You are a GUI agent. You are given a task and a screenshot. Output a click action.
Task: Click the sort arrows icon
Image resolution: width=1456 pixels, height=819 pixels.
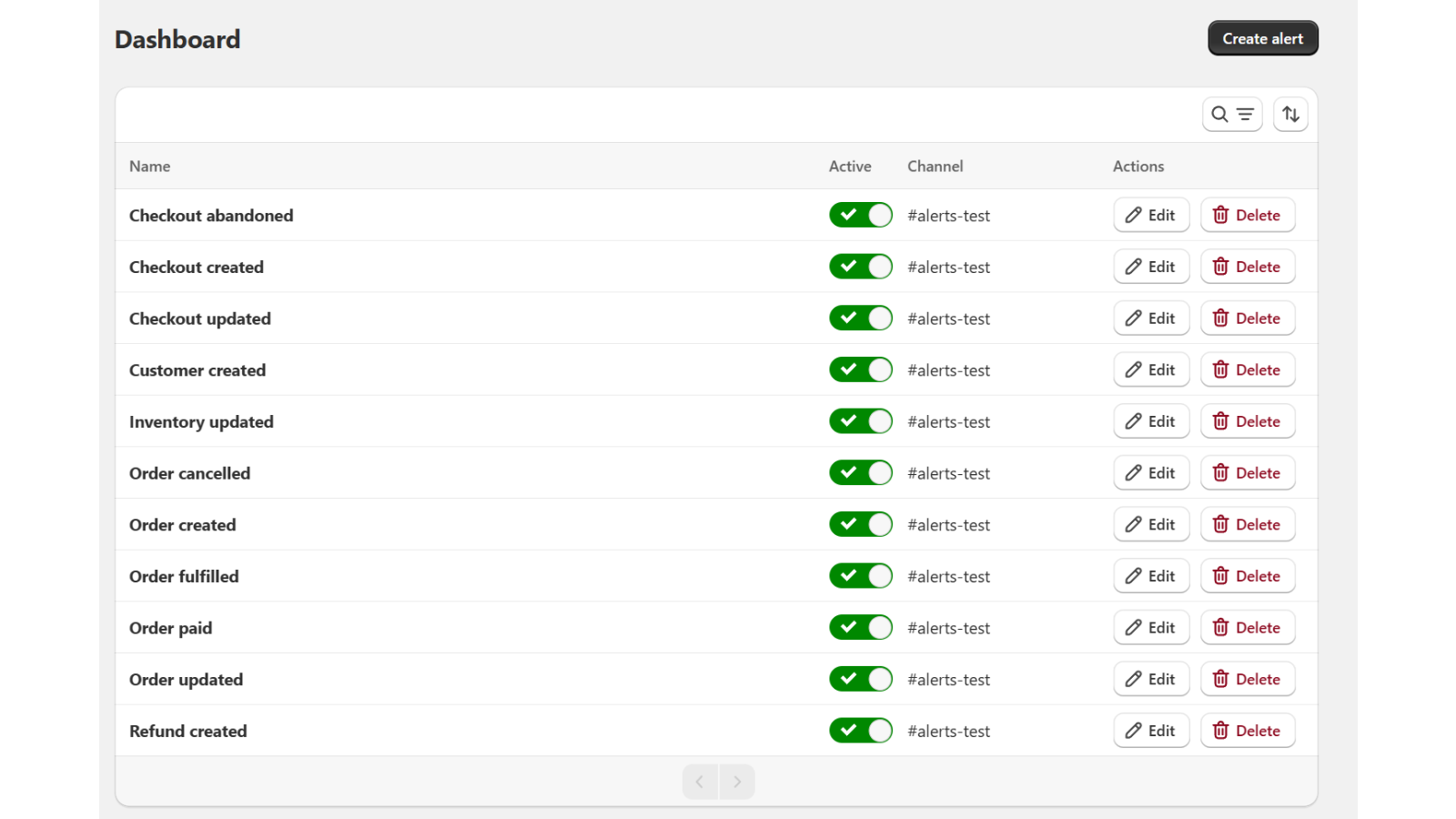1290,114
